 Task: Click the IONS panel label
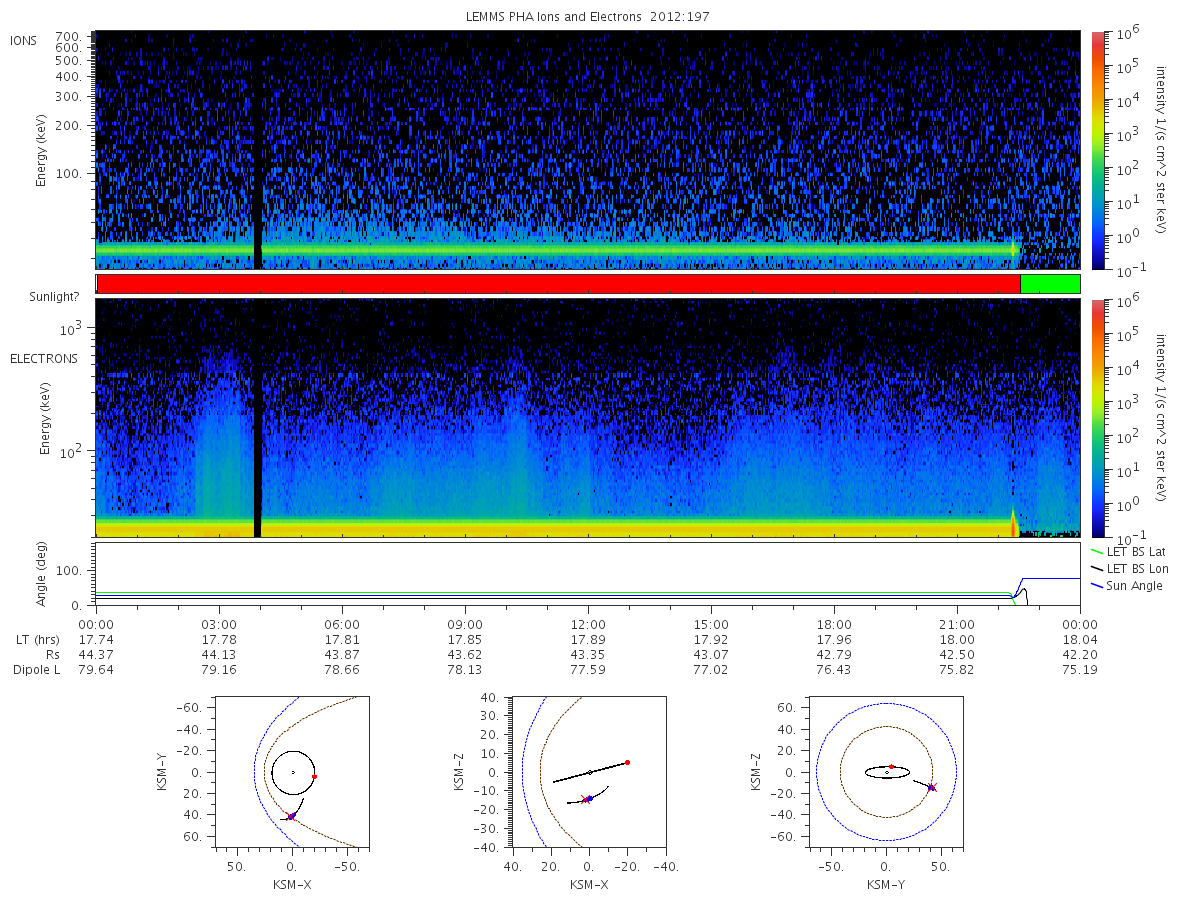pos(24,41)
